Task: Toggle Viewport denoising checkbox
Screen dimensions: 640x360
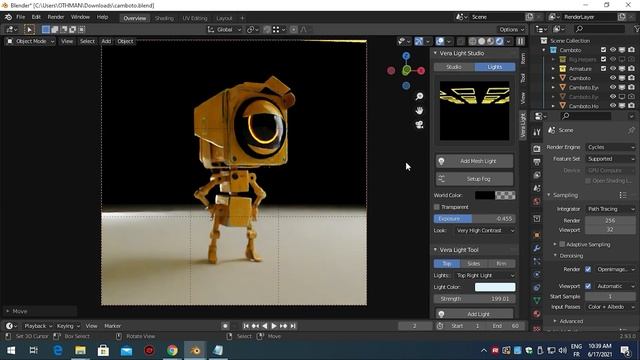Action: click(588, 286)
